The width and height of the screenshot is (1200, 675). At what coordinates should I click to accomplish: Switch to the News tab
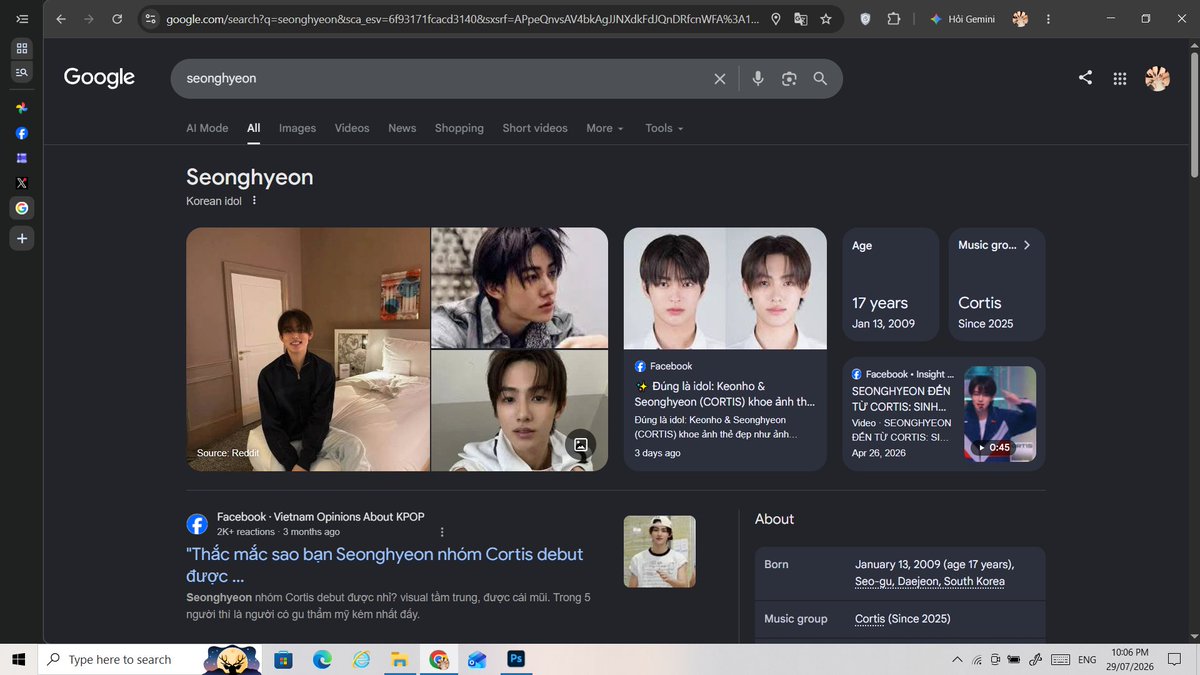[x=402, y=128]
